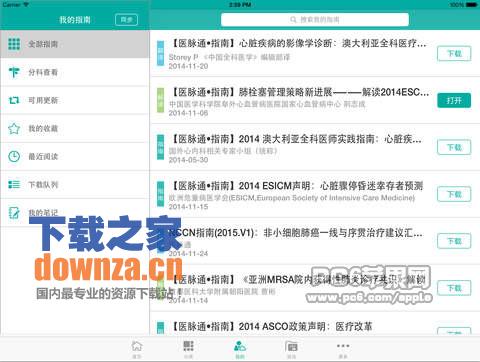
Task: Click the notebook pencil icon for 我的笔记
Action: (14, 212)
